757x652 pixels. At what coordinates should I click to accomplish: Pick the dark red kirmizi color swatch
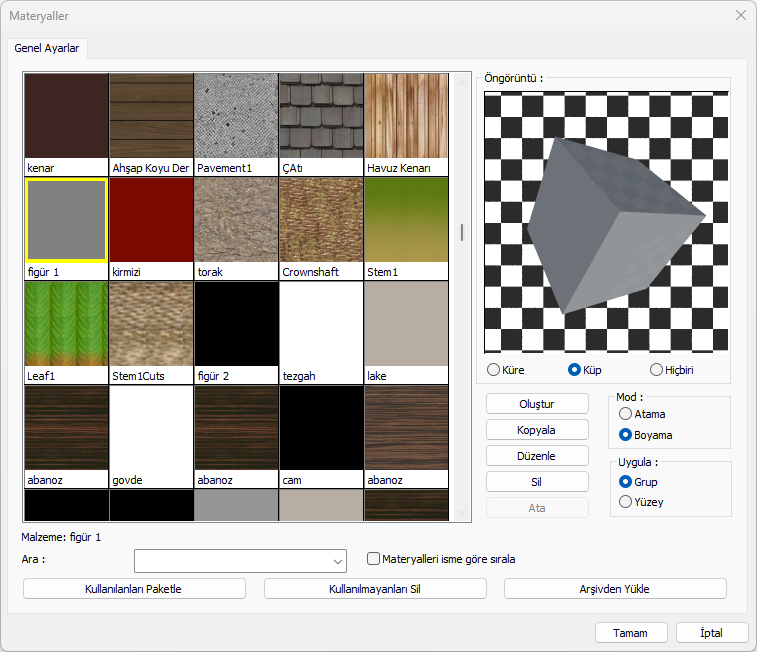151,220
